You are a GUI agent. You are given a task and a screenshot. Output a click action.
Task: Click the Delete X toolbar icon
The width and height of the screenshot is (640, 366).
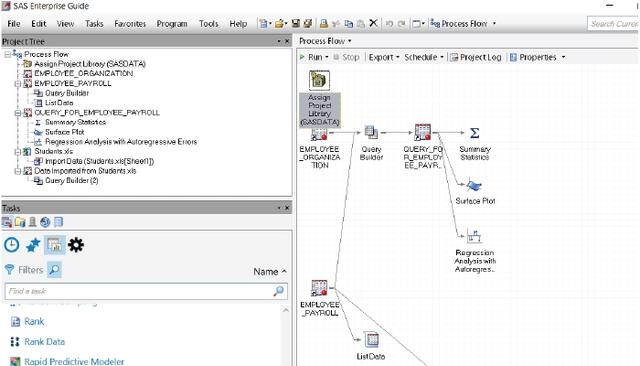pyautogui.click(x=373, y=23)
